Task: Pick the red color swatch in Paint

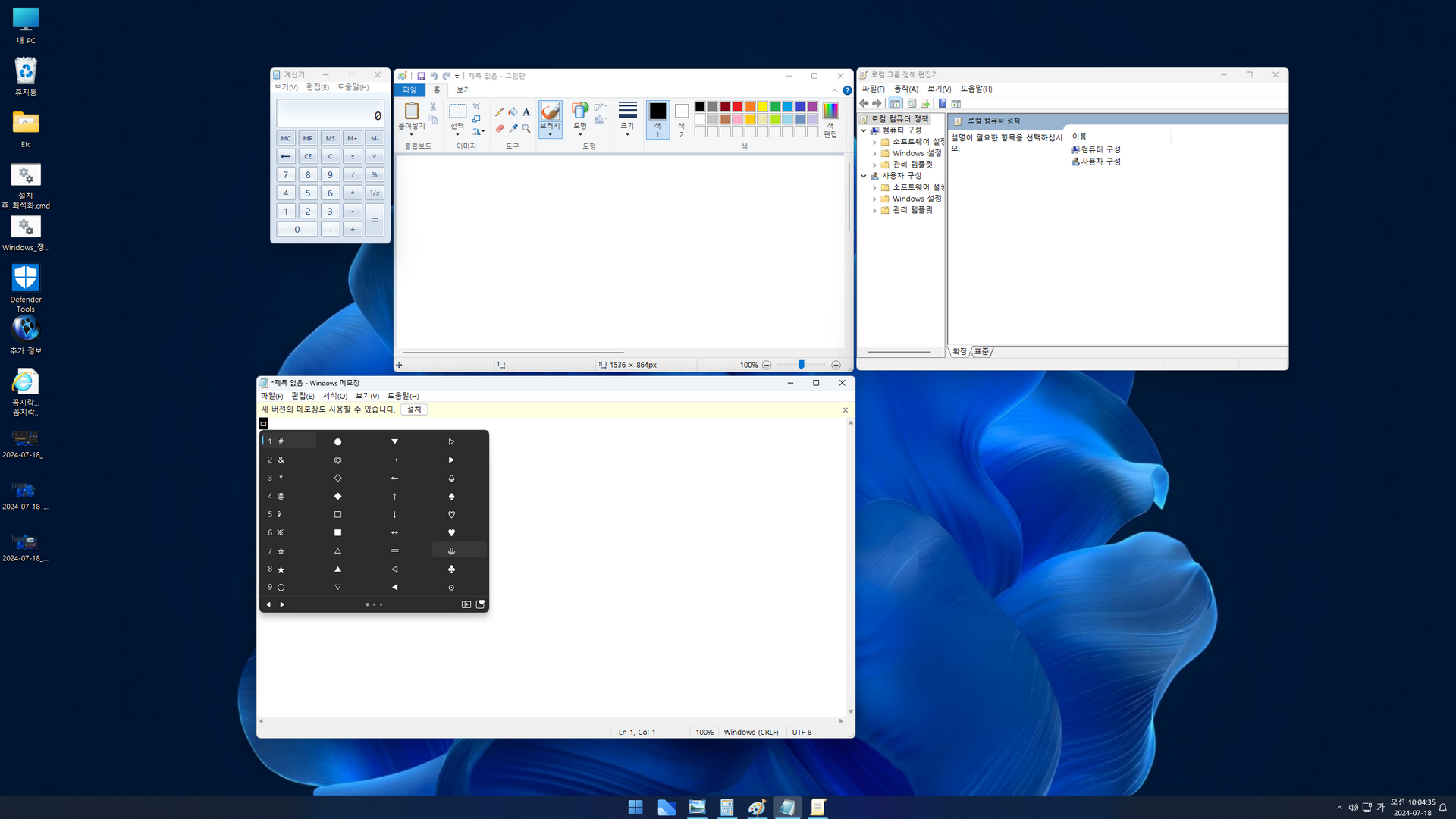Action: click(737, 107)
